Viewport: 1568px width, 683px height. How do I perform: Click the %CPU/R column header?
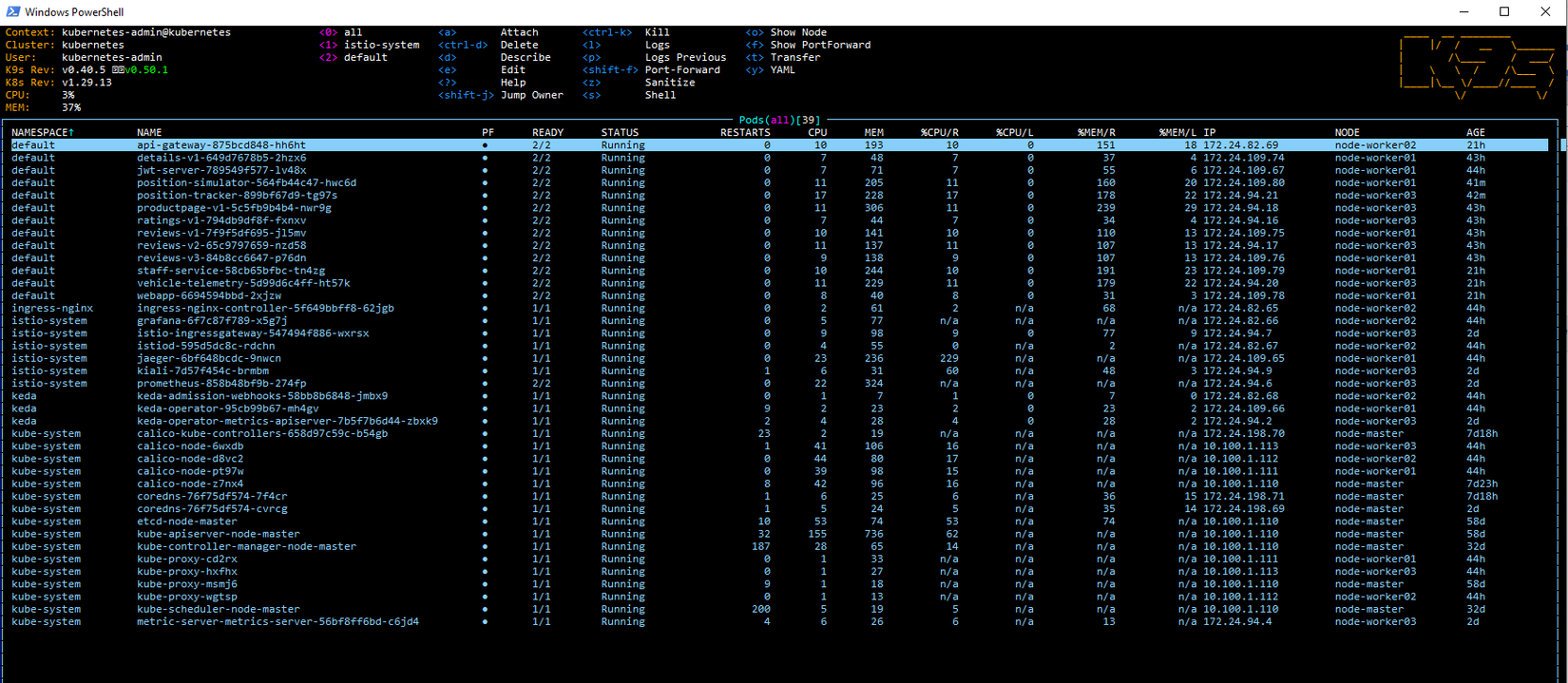click(940, 133)
